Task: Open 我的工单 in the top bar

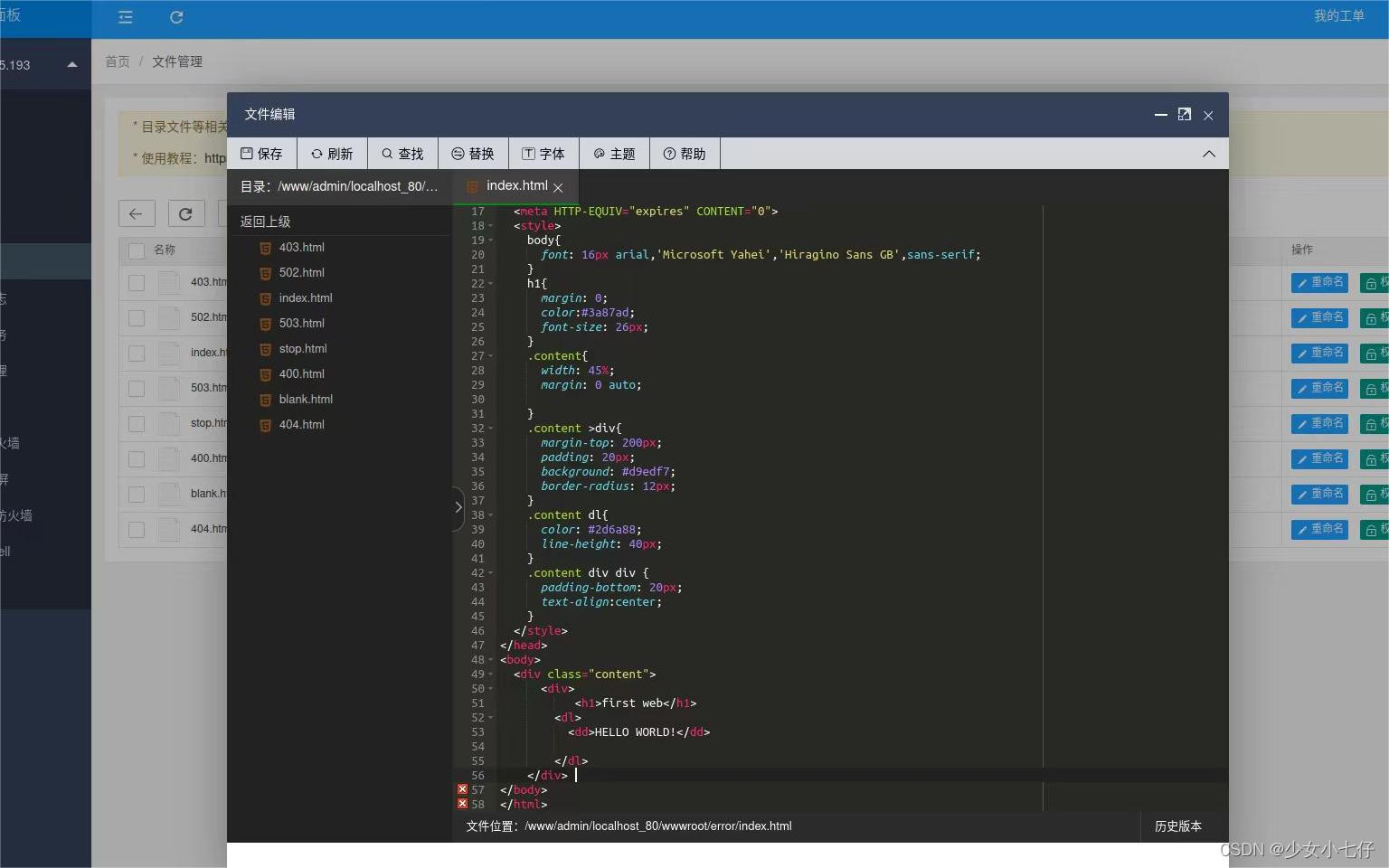Action: point(1338,16)
